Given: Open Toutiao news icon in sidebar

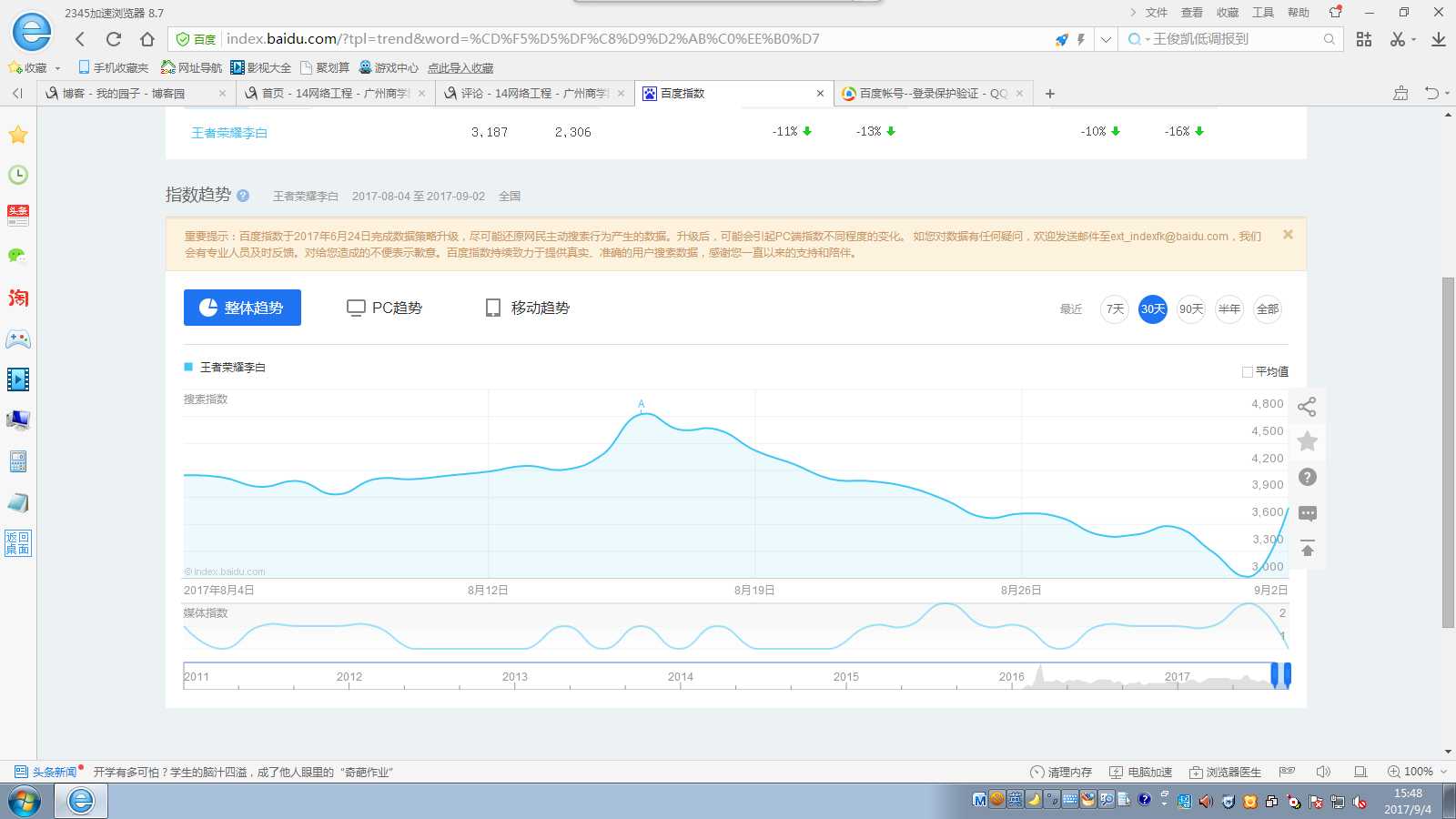Looking at the screenshot, I should (18, 215).
